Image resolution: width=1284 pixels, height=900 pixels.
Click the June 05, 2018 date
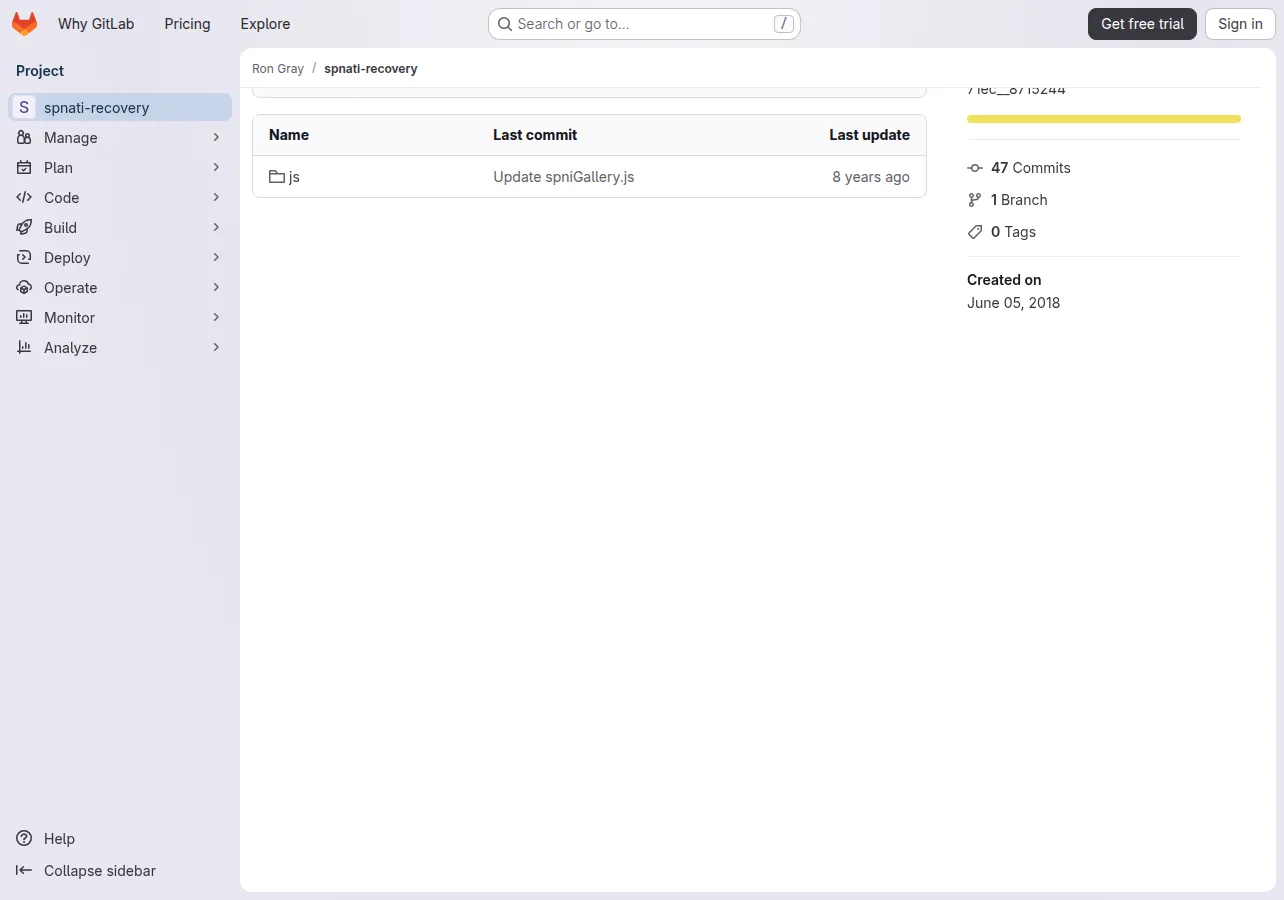coord(1013,303)
